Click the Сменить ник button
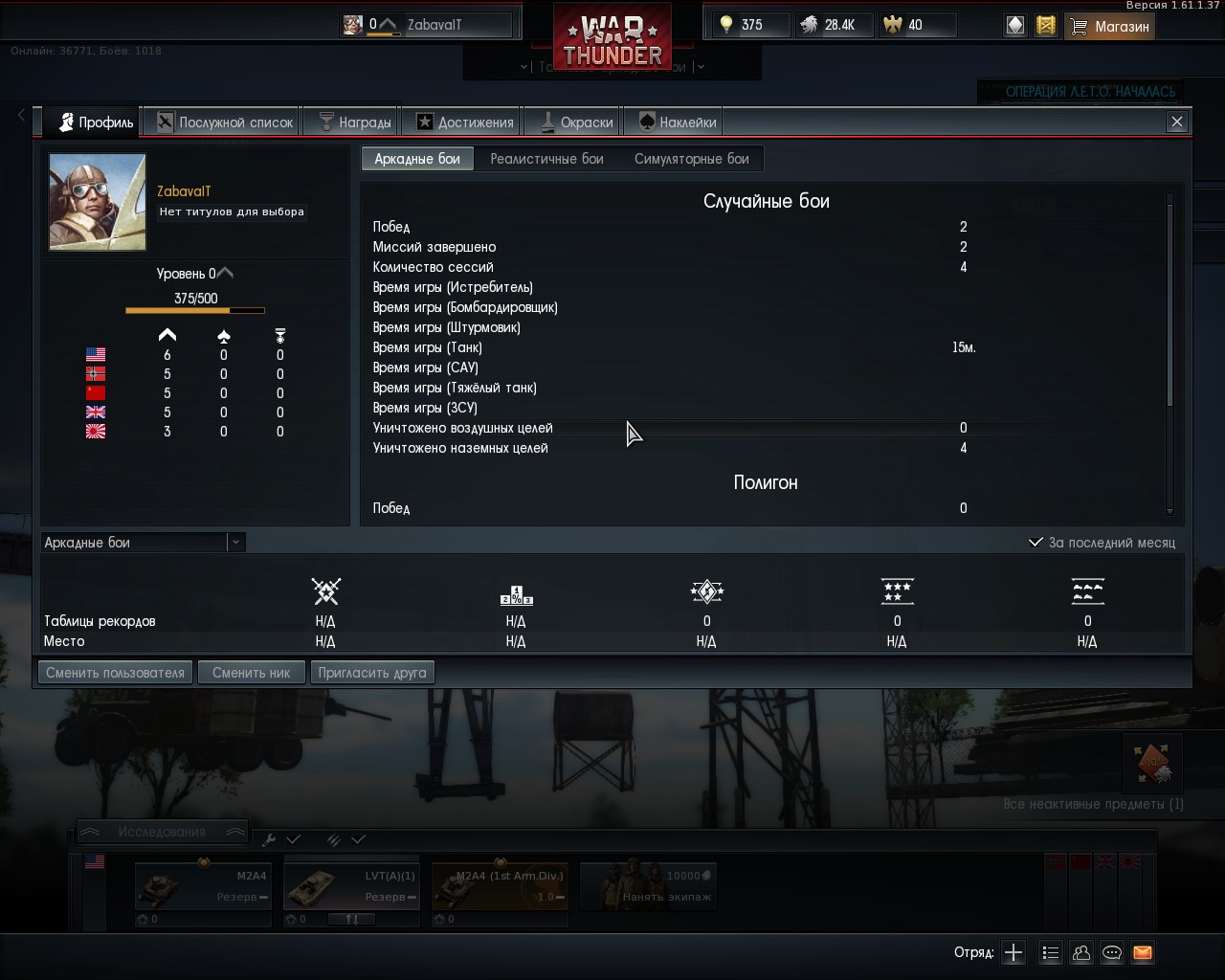Image resolution: width=1225 pixels, height=980 pixels. click(251, 673)
